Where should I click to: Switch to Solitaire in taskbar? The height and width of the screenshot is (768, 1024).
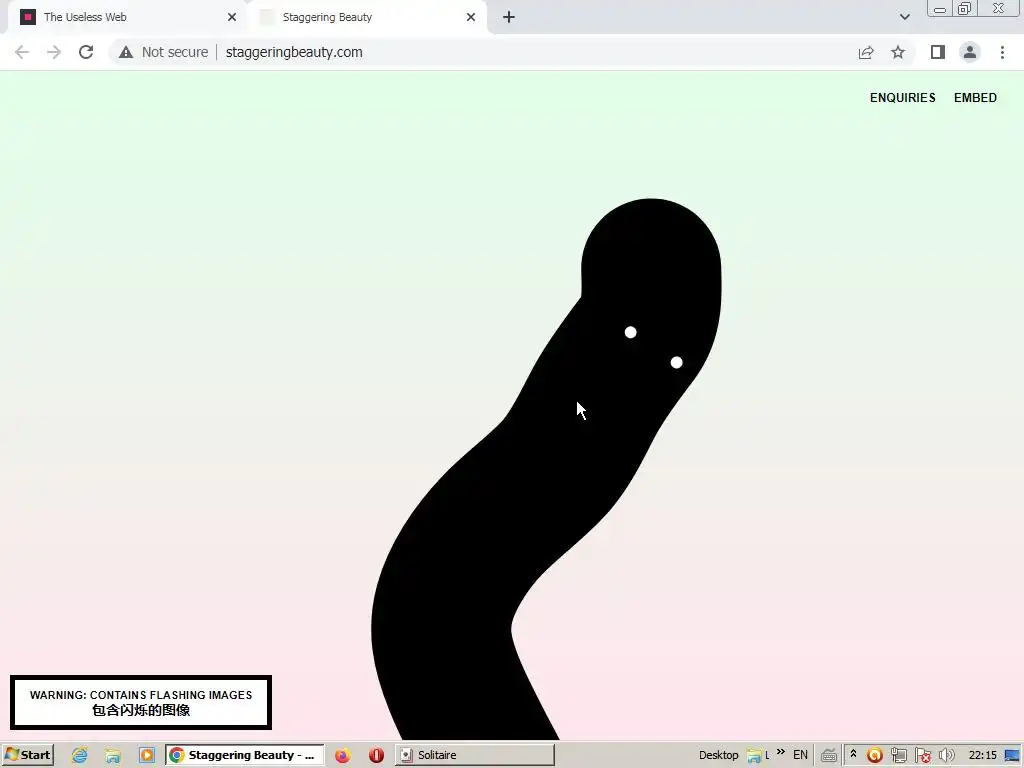474,756
